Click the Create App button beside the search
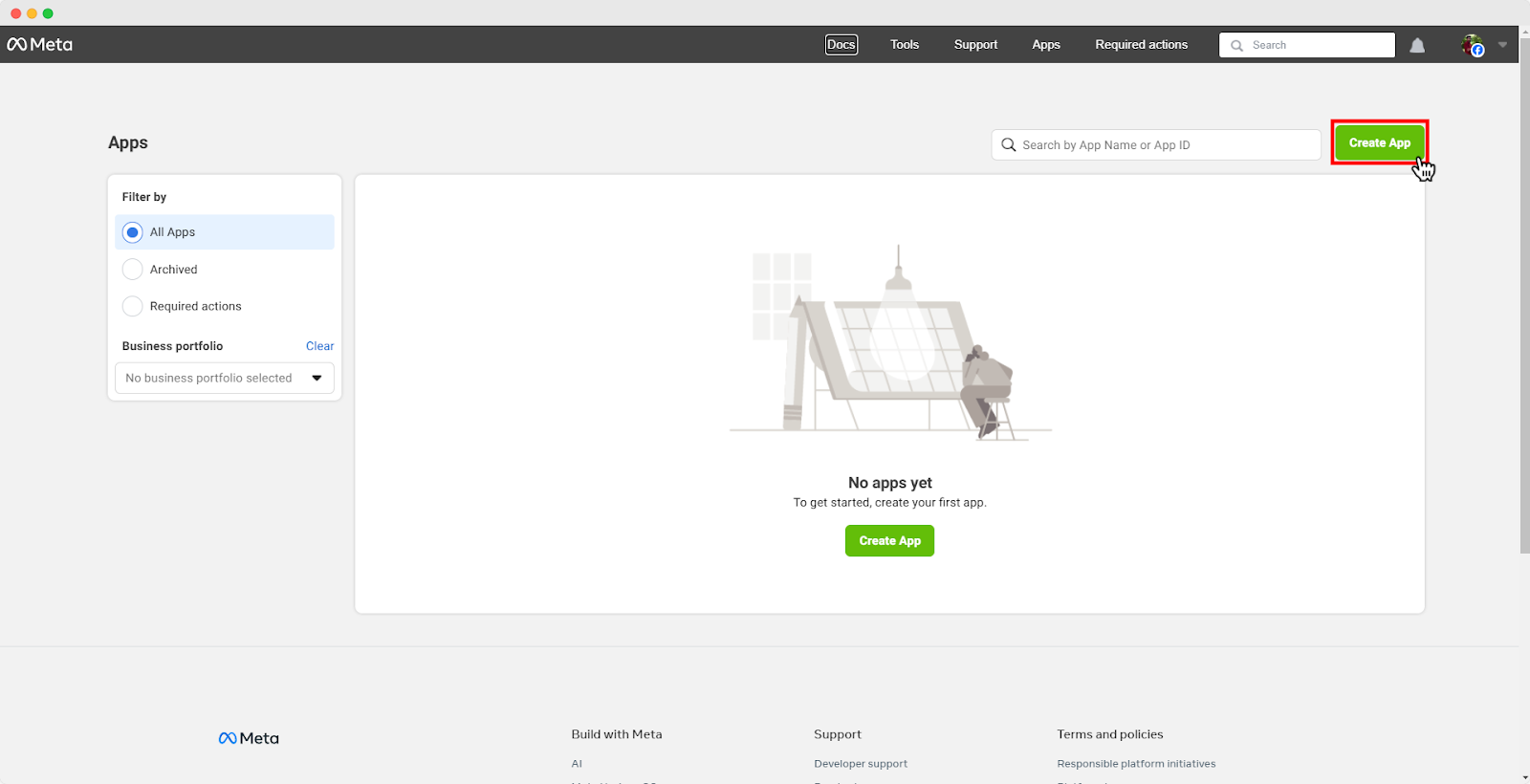 coord(1379,142)
